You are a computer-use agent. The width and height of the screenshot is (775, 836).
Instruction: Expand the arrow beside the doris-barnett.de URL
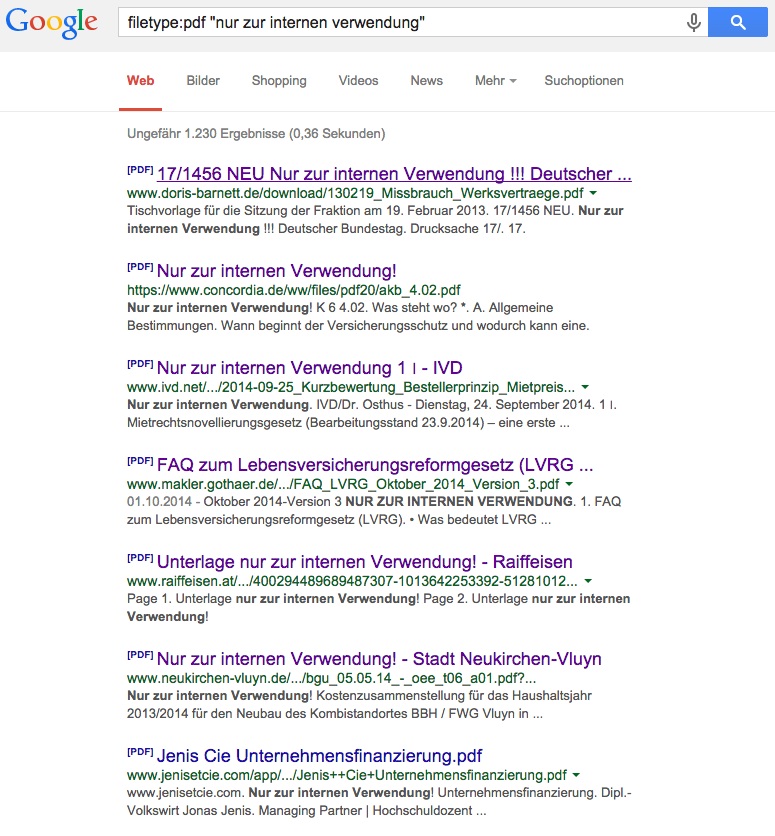[594, 193]
